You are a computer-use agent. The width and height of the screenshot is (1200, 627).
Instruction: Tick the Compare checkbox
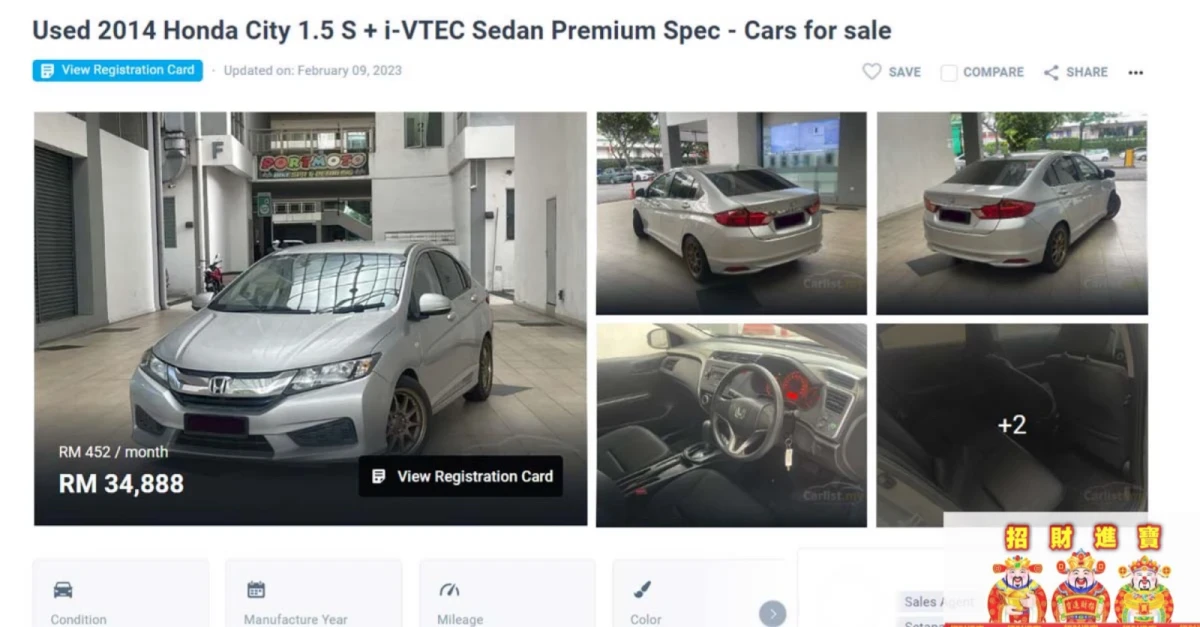[x=949, y=72]
